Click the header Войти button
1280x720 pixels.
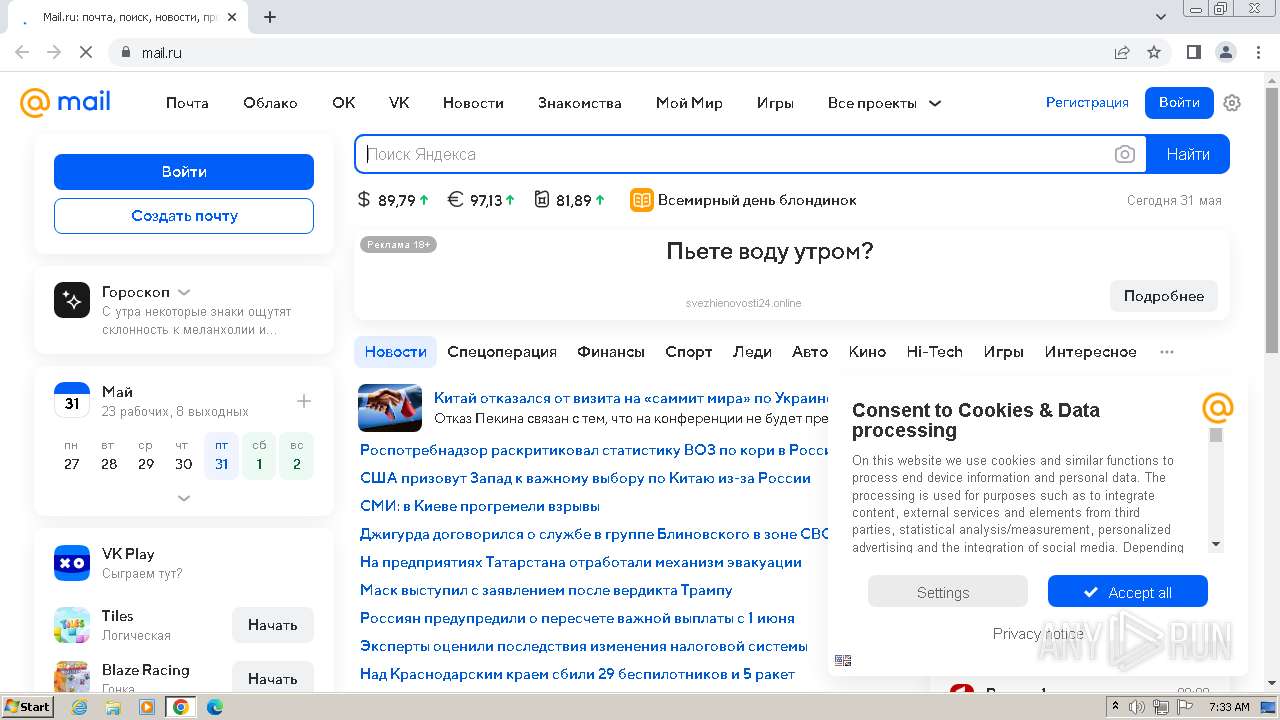1179,103
